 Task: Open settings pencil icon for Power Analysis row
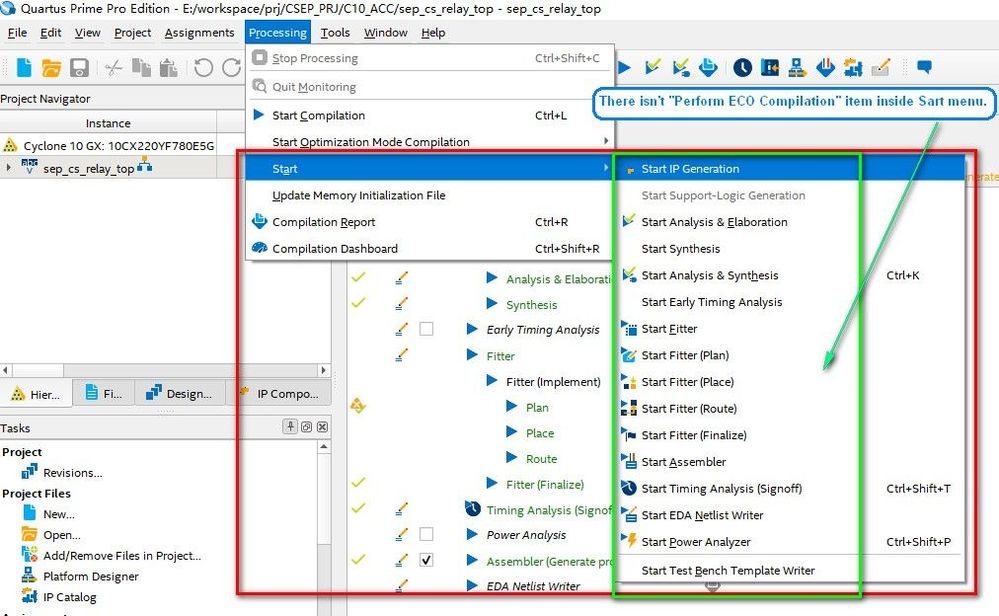click(x=401, y=534)
